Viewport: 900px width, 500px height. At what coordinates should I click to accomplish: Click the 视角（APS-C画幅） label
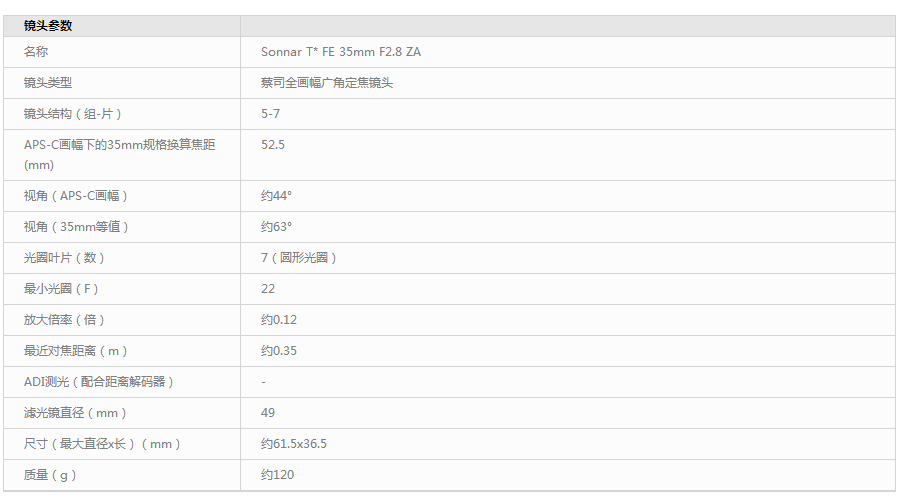(76, 196)
